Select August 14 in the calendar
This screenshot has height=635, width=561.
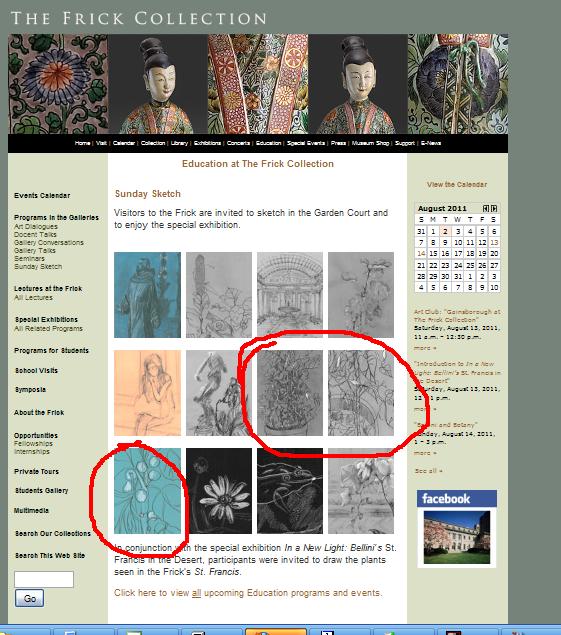coord(421,254)
